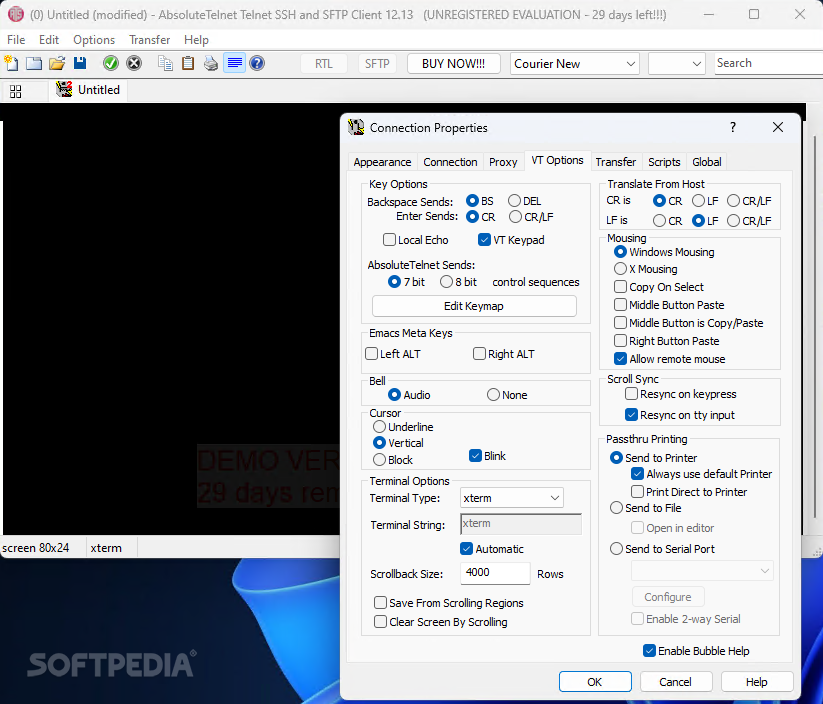Set Bell to None
This screenshot has height=704, width=823.
coord(507,395)
